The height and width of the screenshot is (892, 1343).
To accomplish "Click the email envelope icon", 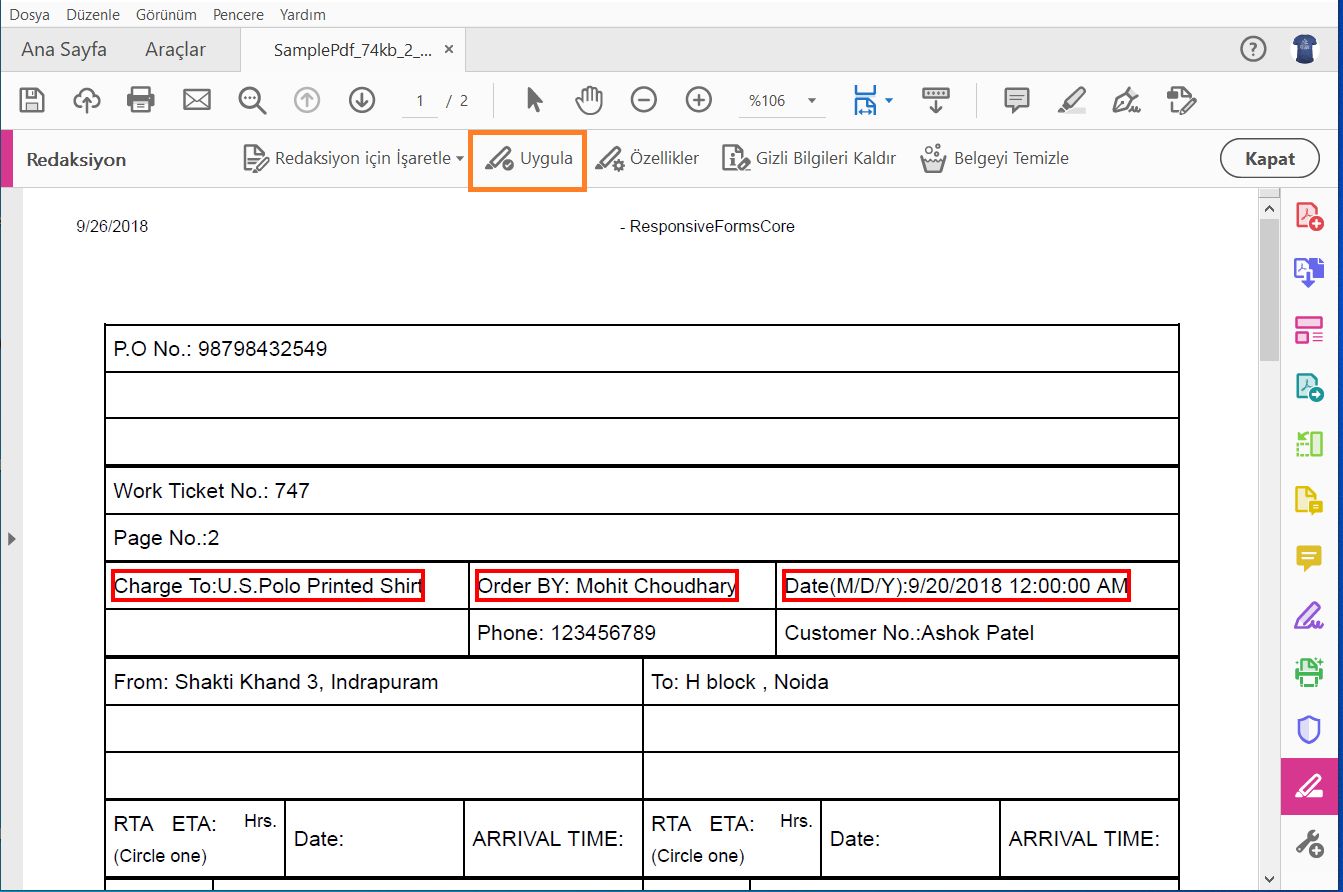I will tap(197, 100).
